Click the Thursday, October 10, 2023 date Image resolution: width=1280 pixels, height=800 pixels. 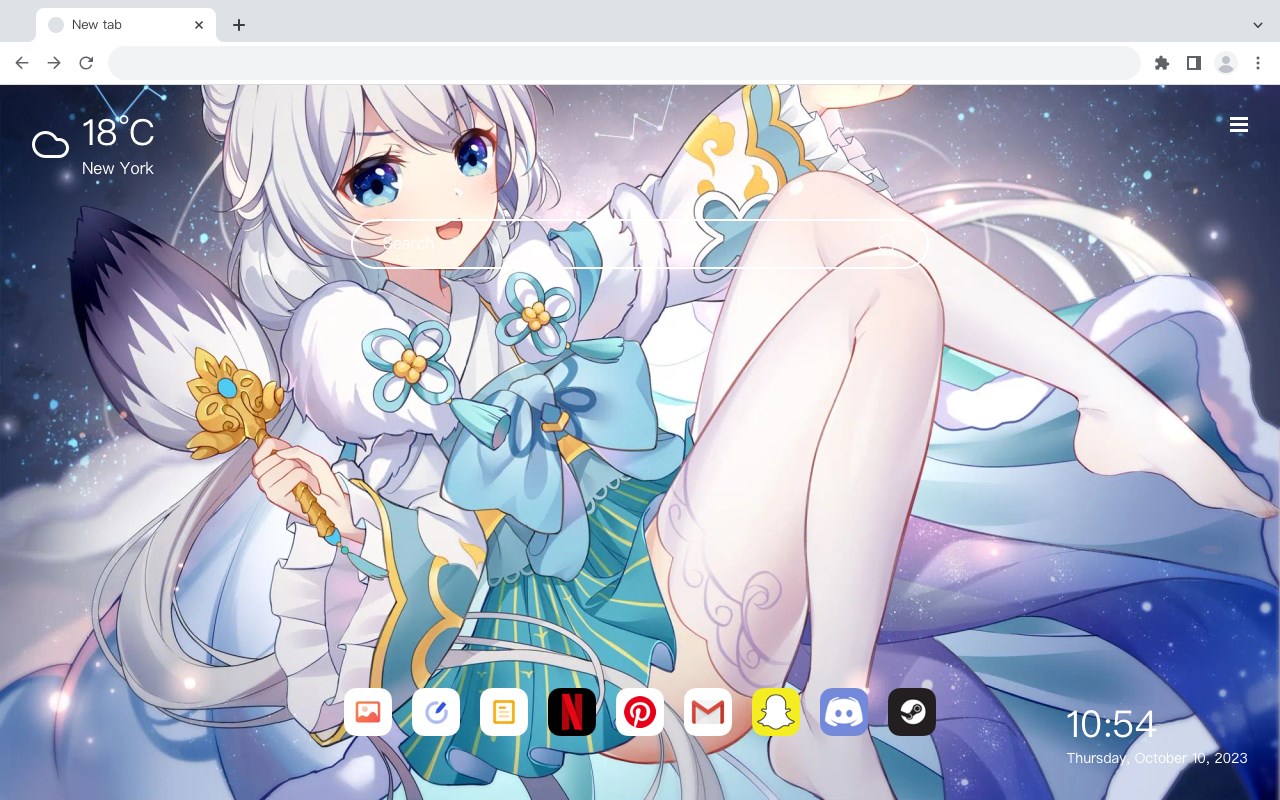[x=1157, y=758]
